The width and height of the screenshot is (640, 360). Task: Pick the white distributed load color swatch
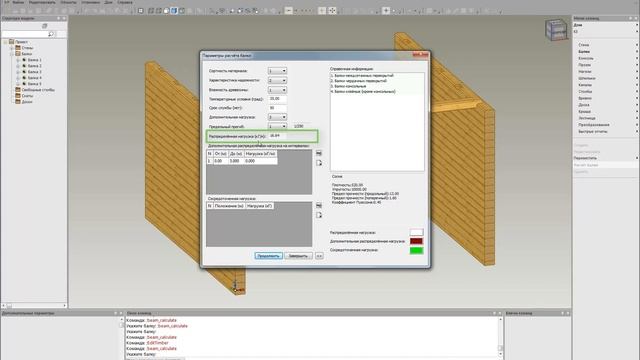click(x=416, y=232)
